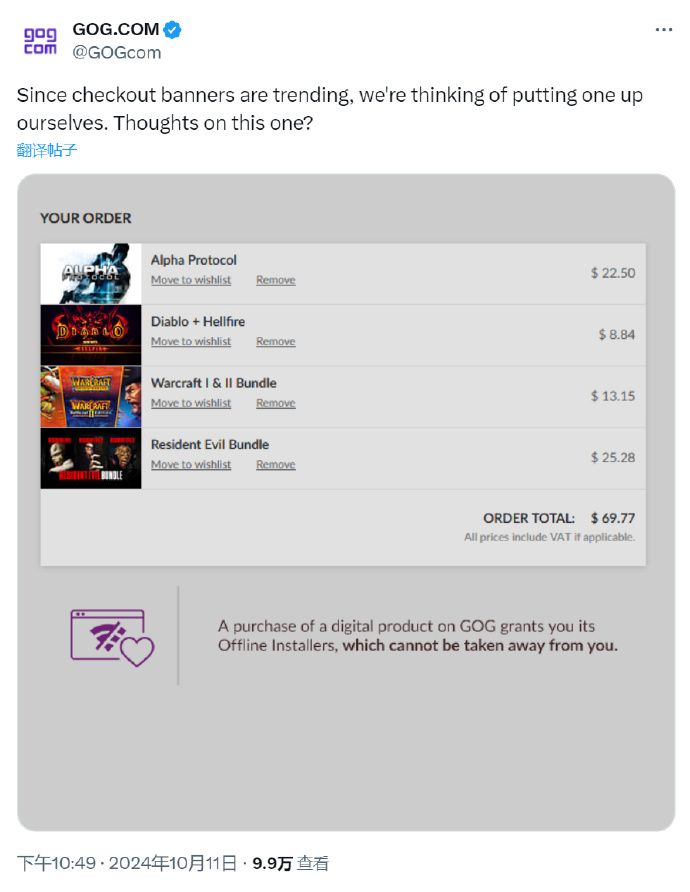This screenshot has height=892, width=690.
Task: Click the Resident Evil Bundle thumbnail
Action: tap(91, 458)
